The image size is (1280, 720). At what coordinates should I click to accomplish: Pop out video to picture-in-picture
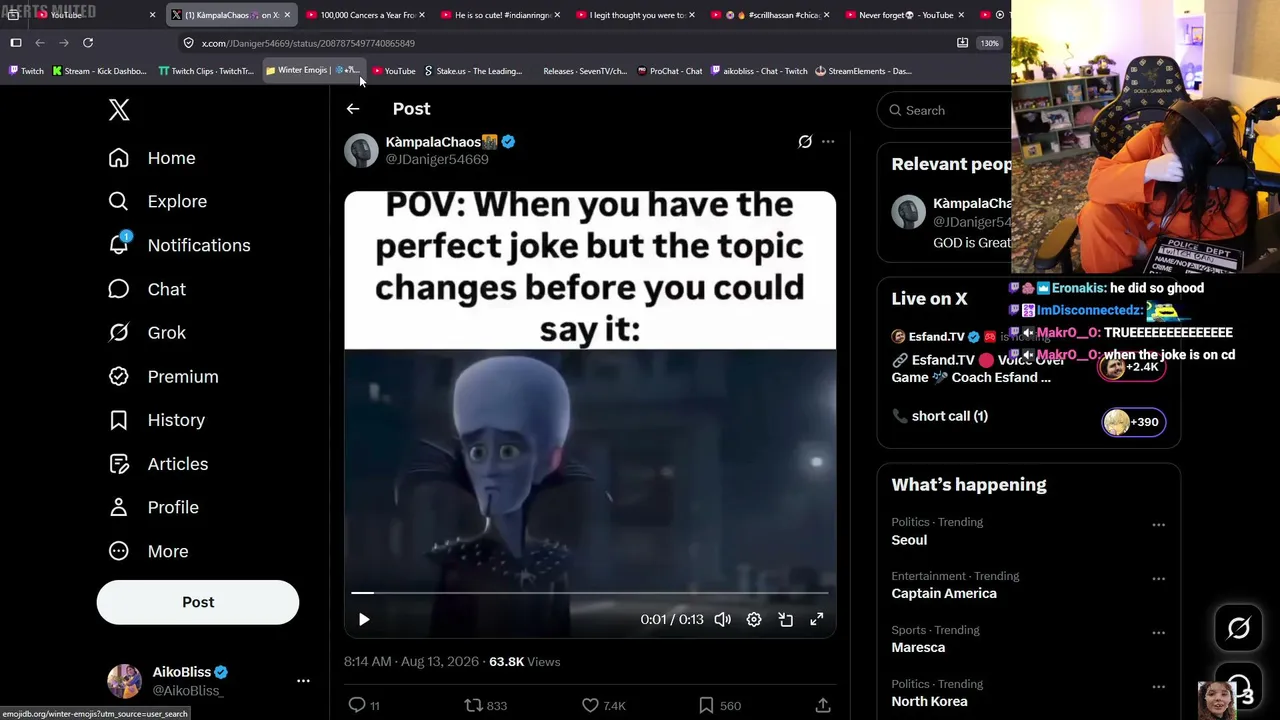tap(786, 620)
